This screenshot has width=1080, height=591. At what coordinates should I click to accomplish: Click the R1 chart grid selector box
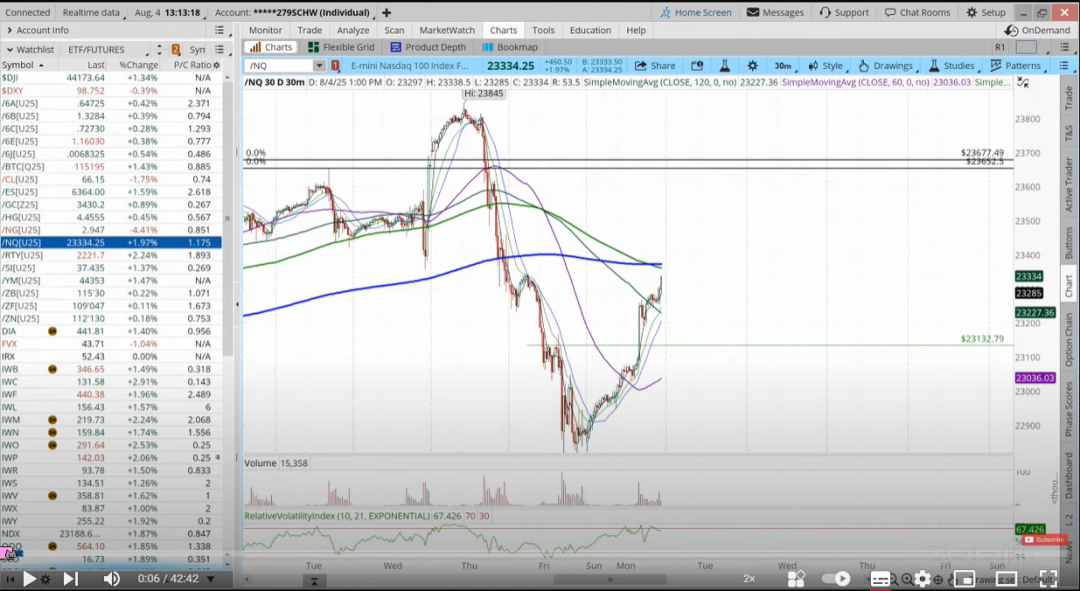coord(1026,47)
